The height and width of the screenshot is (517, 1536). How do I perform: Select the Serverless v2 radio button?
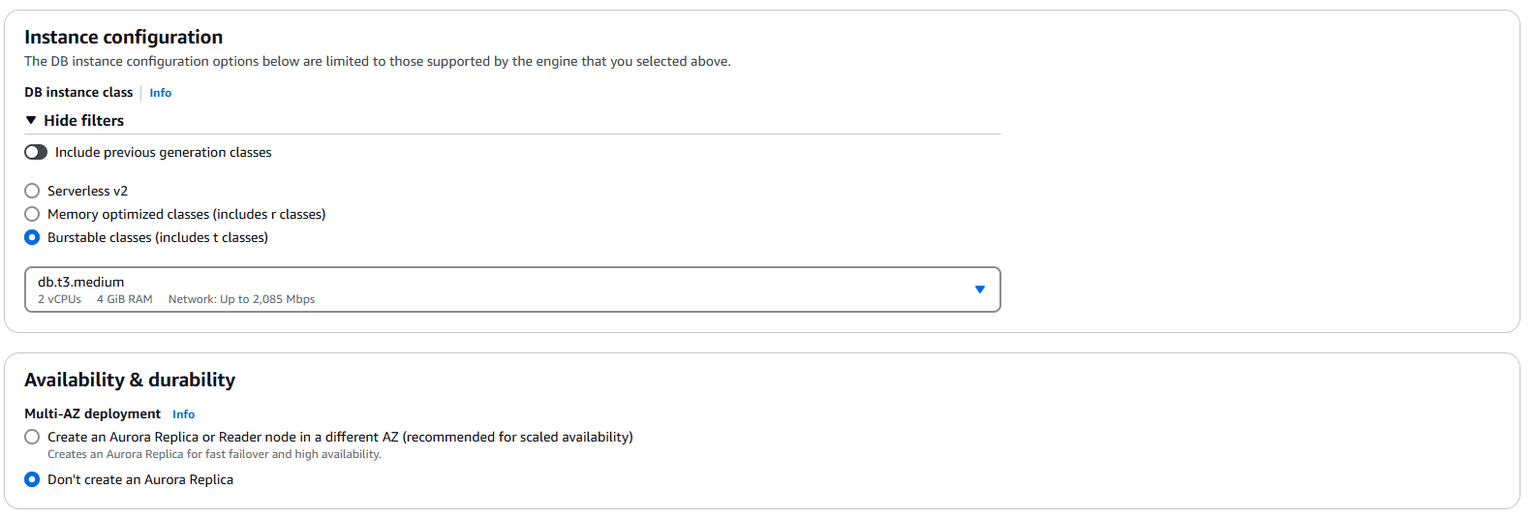pyautogui.click(x=32, y=190)
